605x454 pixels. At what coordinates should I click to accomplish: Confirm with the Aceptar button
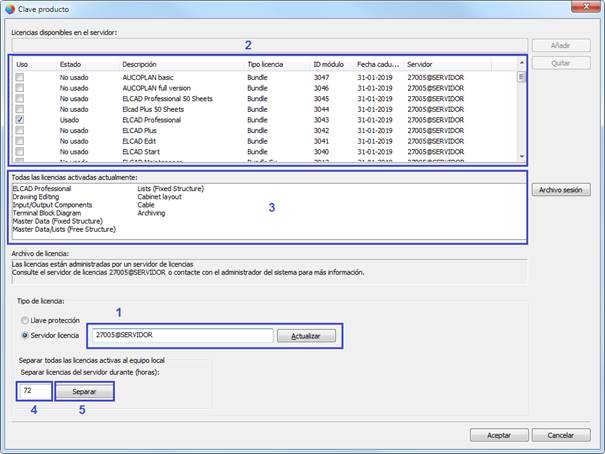point(499,435)
